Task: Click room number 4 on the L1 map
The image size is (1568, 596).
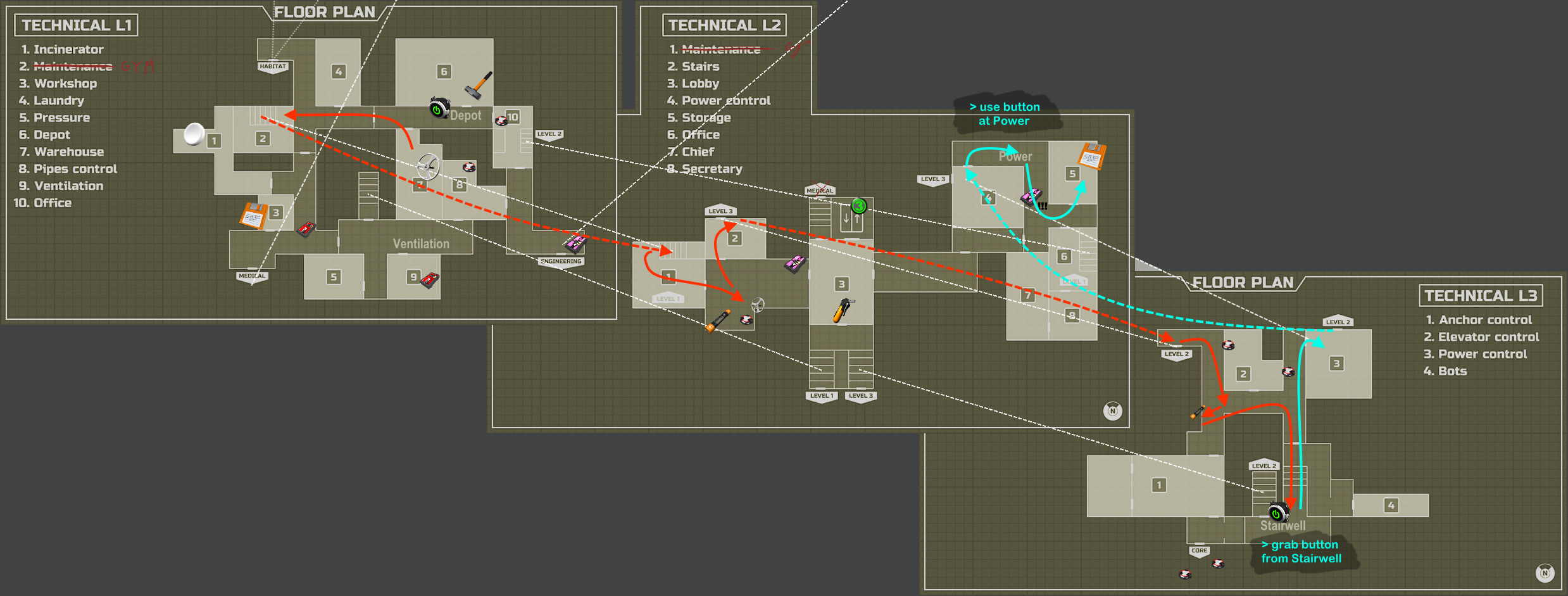Action: pyautogui.click(x=339, y=72)
